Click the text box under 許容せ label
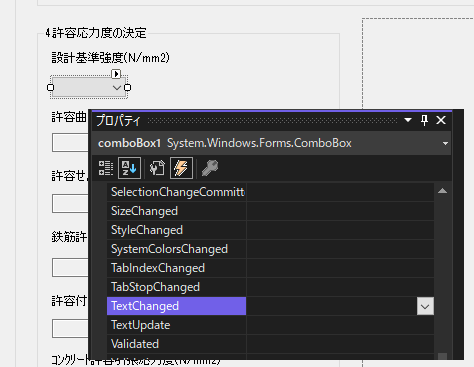Viewport: 474px width, 367px height. 70,204
